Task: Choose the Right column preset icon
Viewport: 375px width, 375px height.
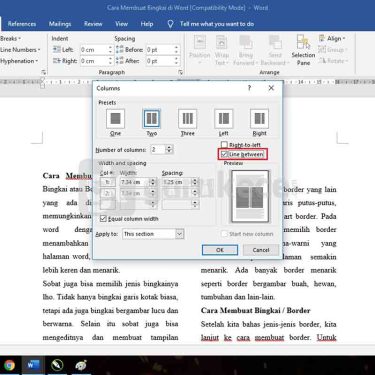Action: tap(259, 119)
